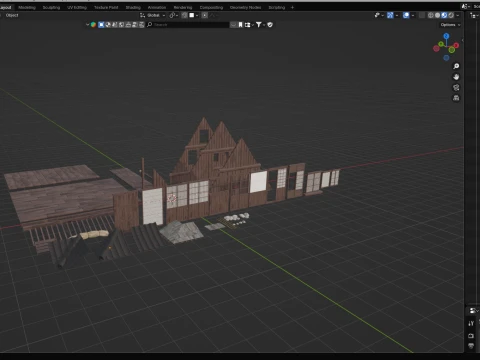Click the 3D cursor on the window wall
The width and height of the screenshot is (480, 360).
pyautogui.click(x=172, y=199)
